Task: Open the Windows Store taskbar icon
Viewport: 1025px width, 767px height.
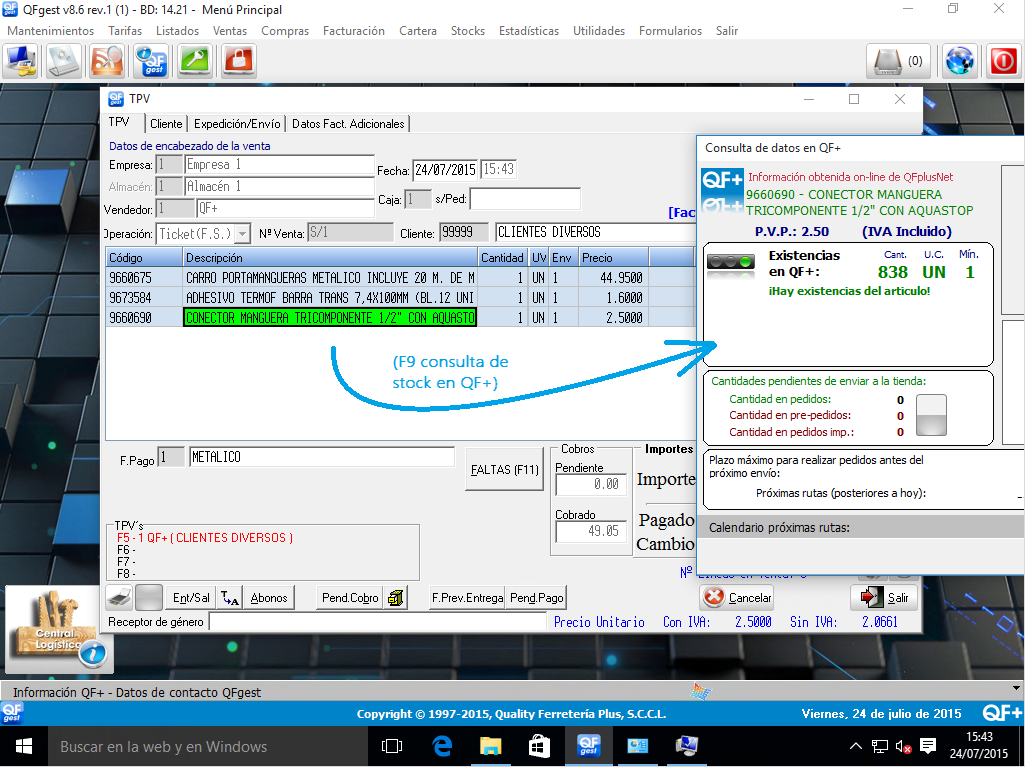Action: [539, 746]
